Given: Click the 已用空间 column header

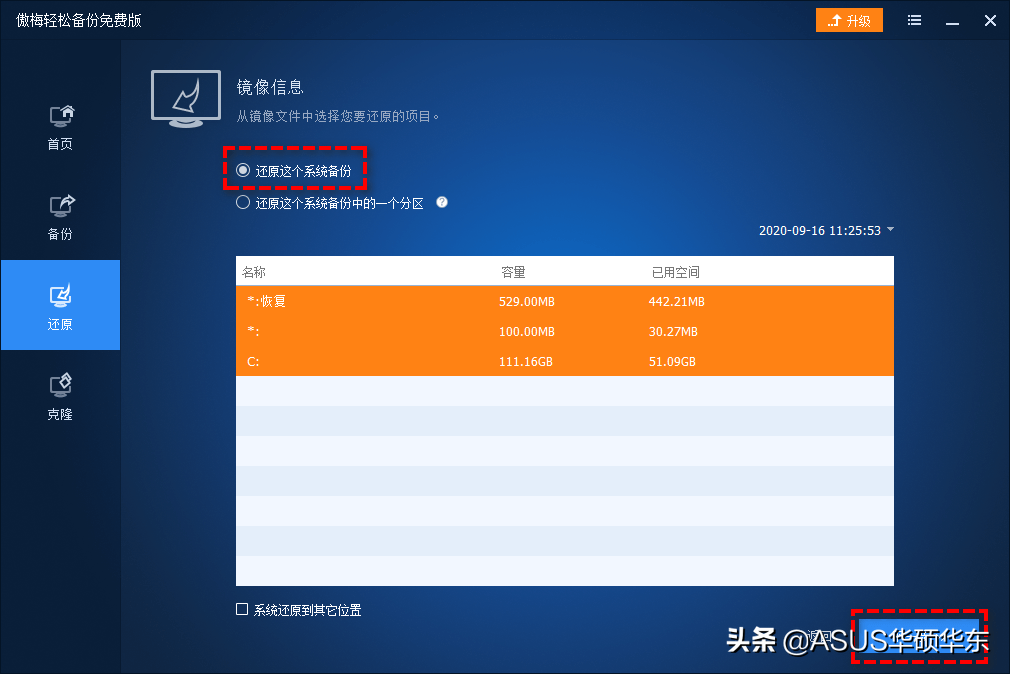Looking at the screenshot, I should coord(670,271).
